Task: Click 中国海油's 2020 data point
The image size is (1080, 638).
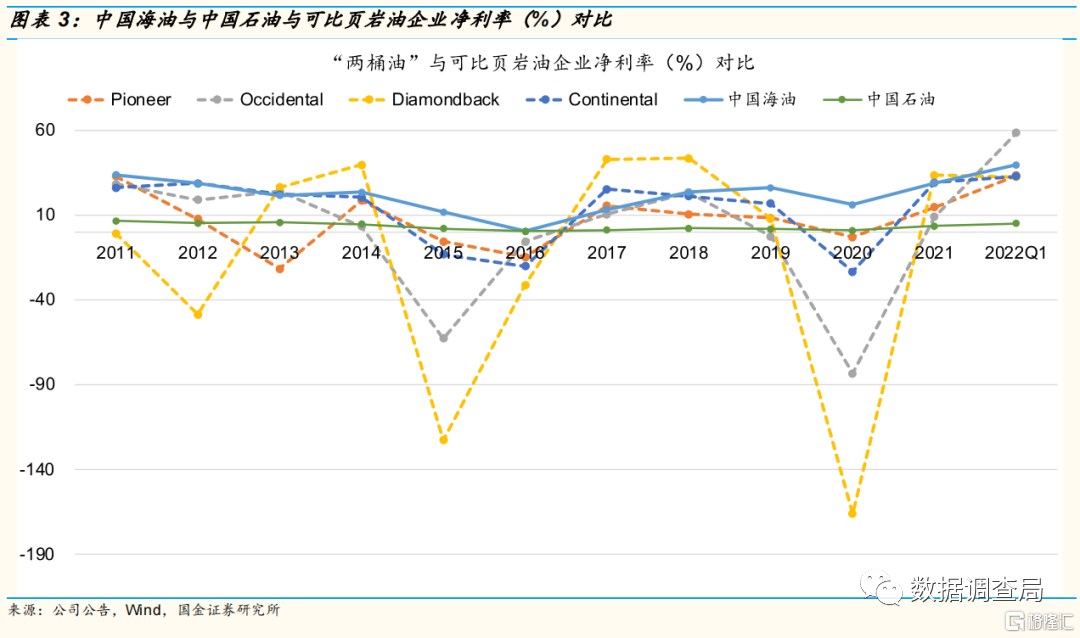Action: 852,205
